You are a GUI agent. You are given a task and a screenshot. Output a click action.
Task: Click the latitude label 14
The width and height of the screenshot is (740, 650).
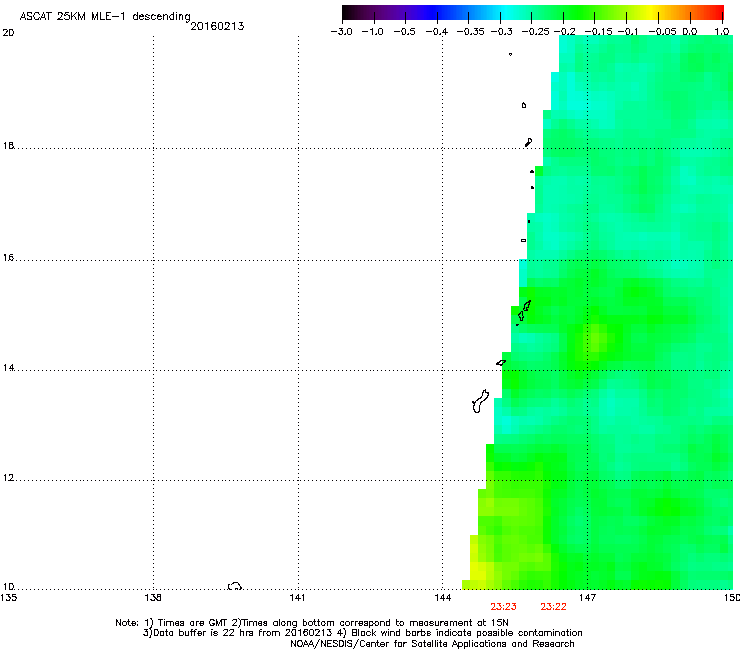[x=8, y=368]
